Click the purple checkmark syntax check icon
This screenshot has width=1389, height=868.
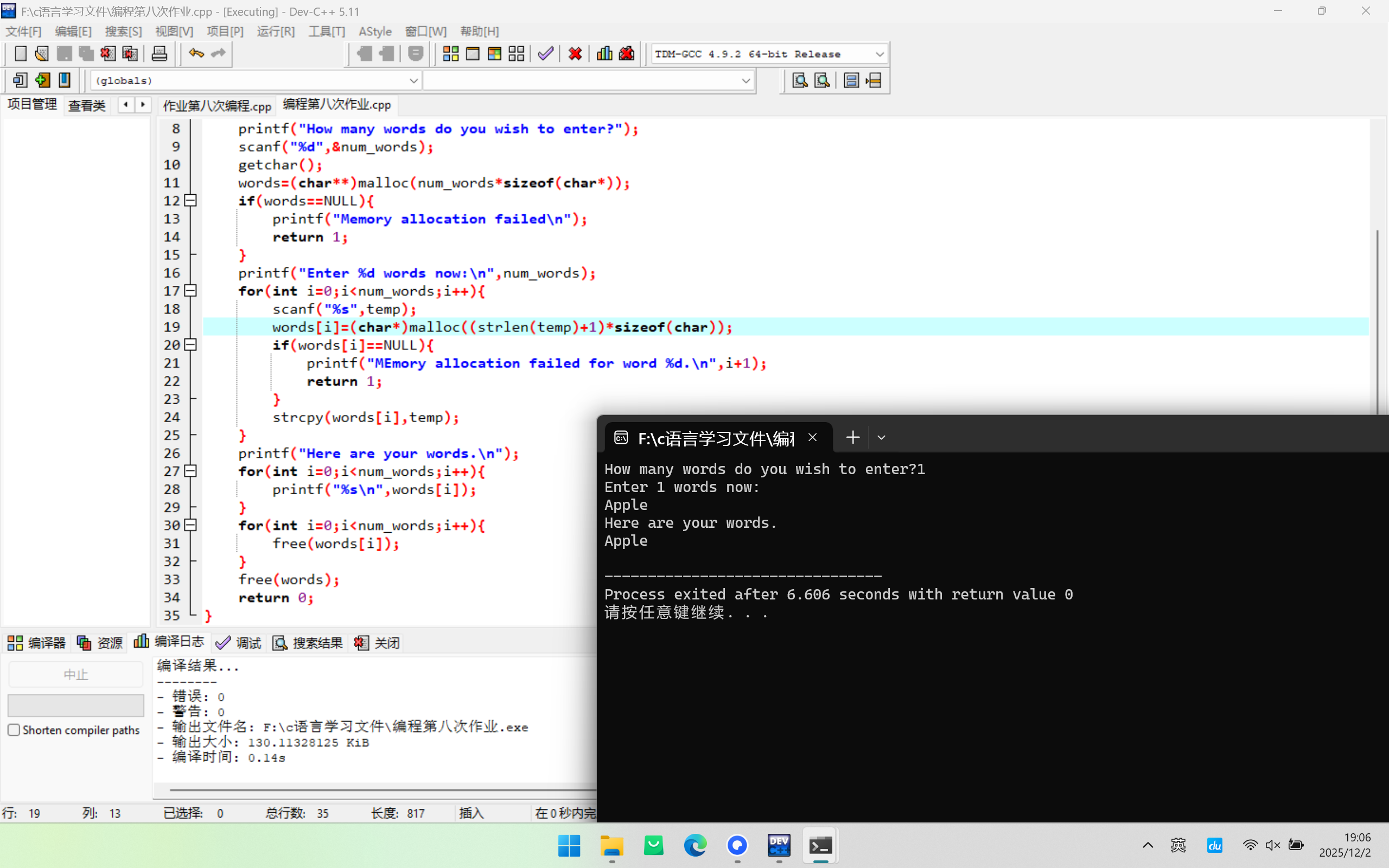[x=545, y=54]
